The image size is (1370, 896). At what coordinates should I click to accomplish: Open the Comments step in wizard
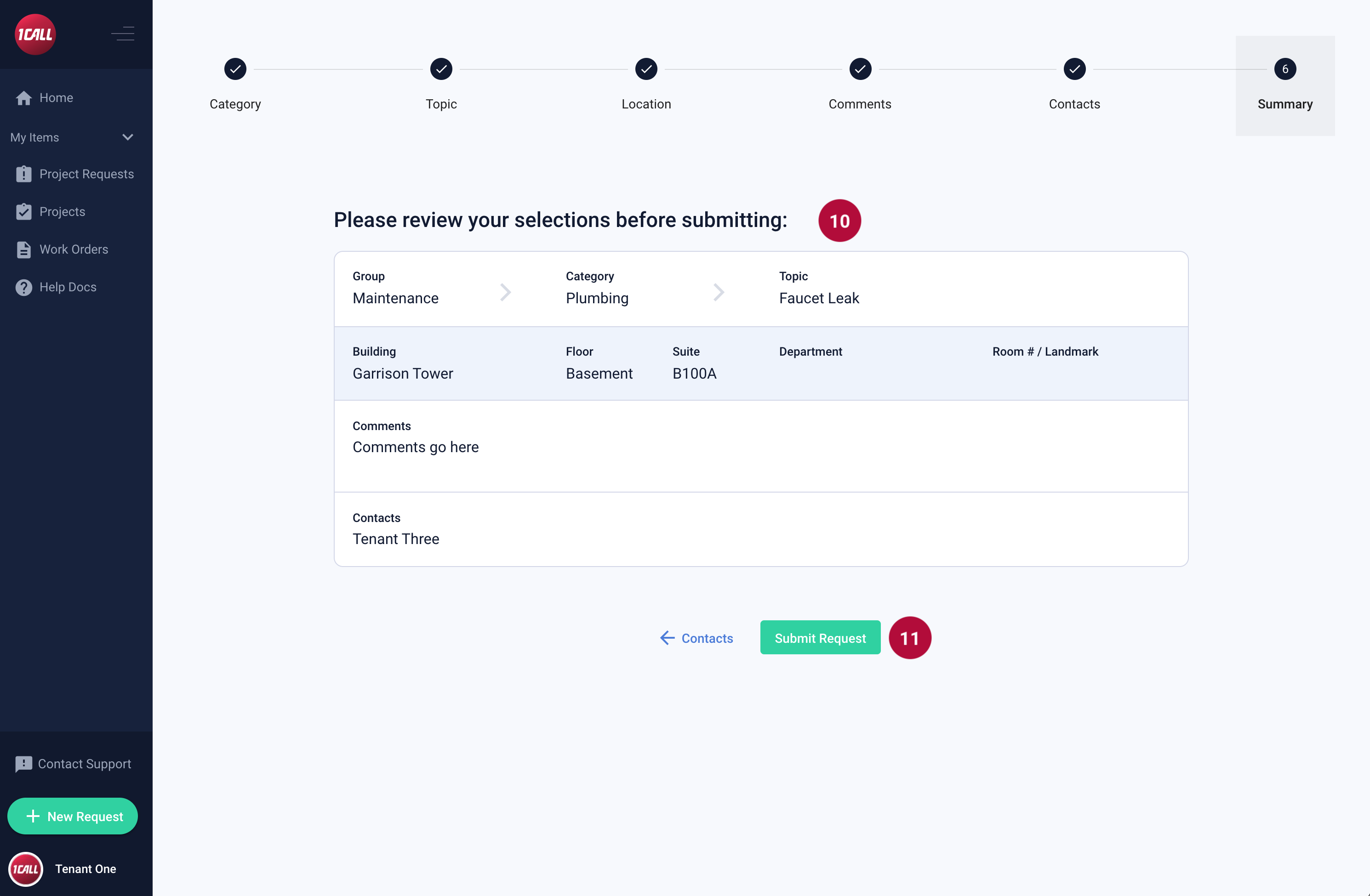[x=859, y=70]
